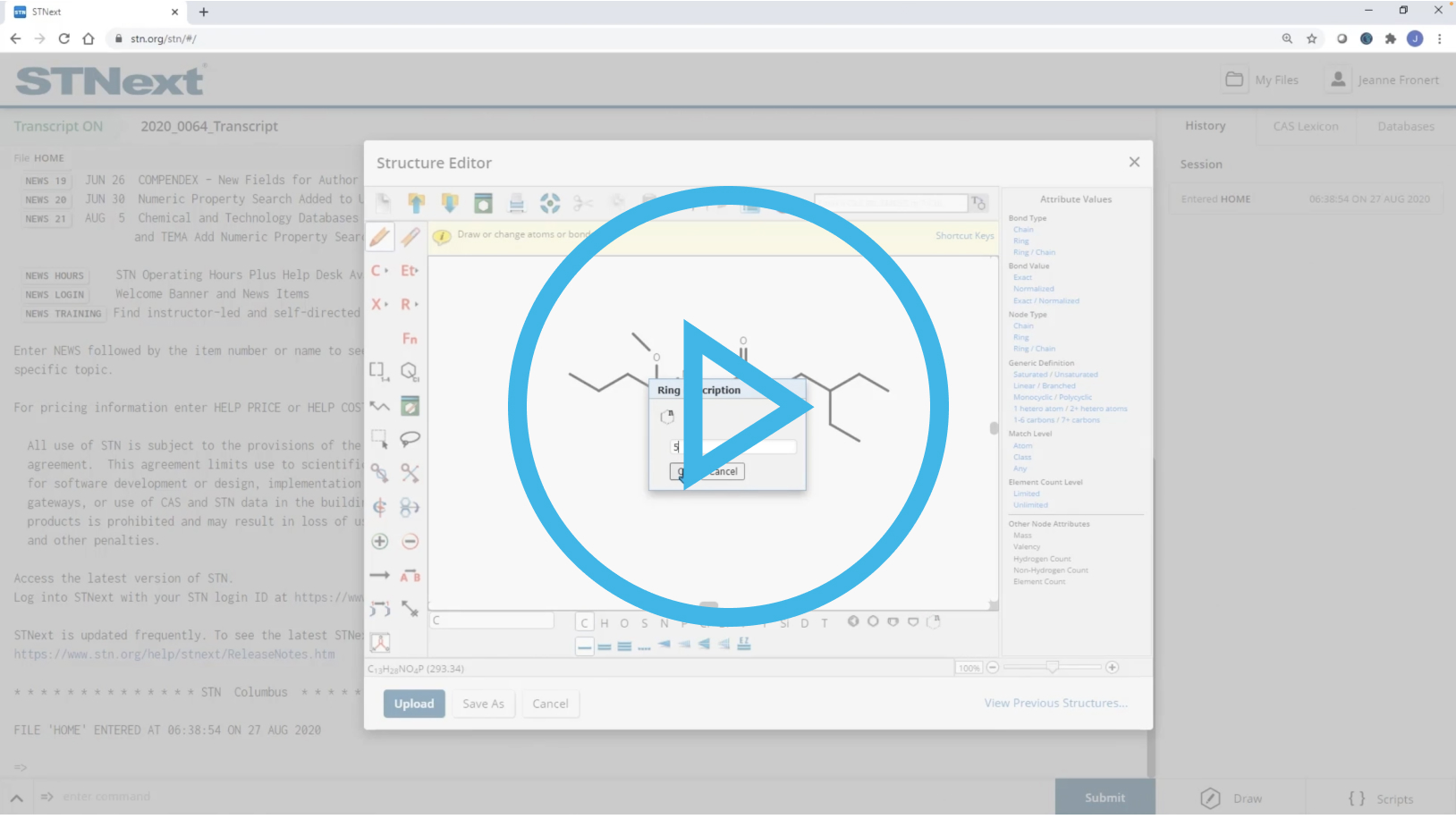Pick the O atom in element bar
The width and height of the screenshot is (1456, 819).
[624, 623]
